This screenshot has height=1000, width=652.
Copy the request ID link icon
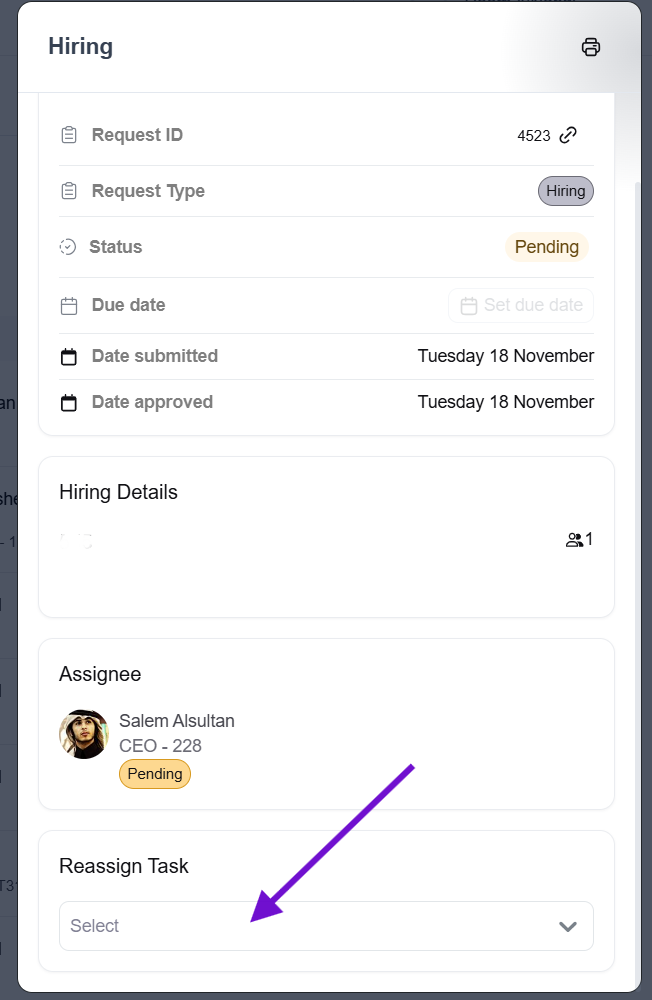tap(568, 135)
